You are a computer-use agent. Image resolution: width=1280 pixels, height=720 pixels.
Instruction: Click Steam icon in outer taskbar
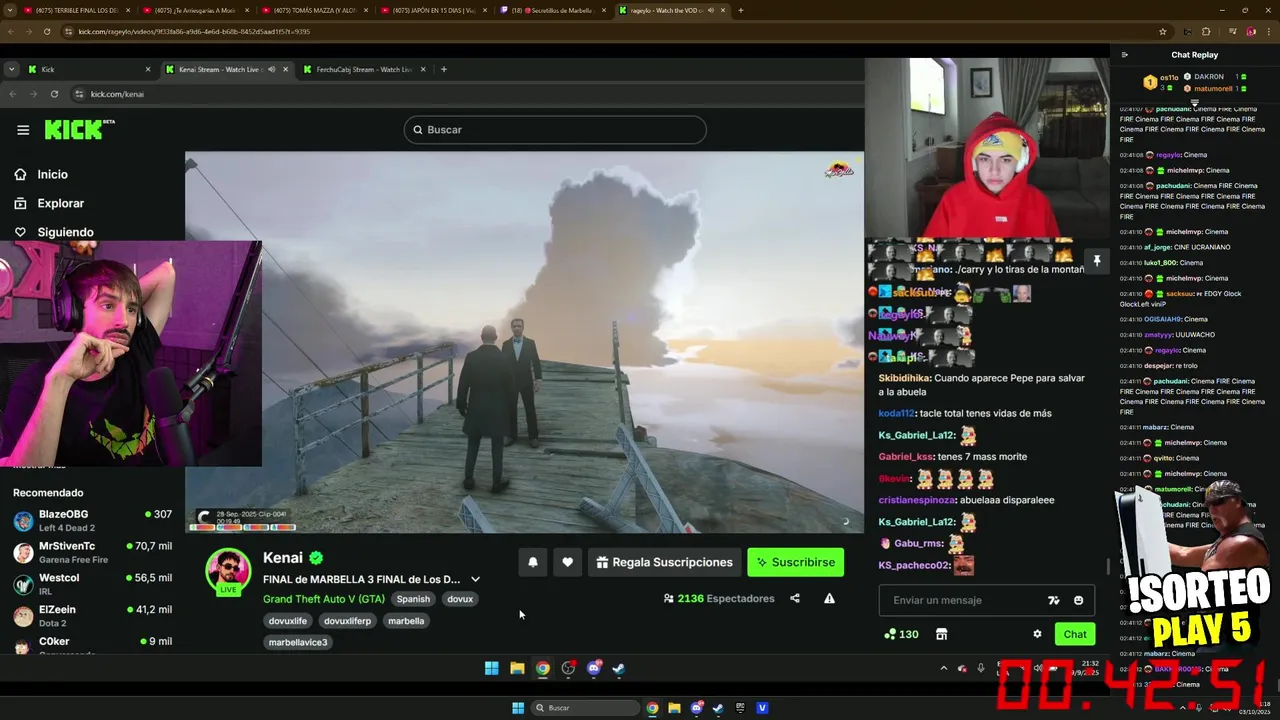tap(718, 708)
